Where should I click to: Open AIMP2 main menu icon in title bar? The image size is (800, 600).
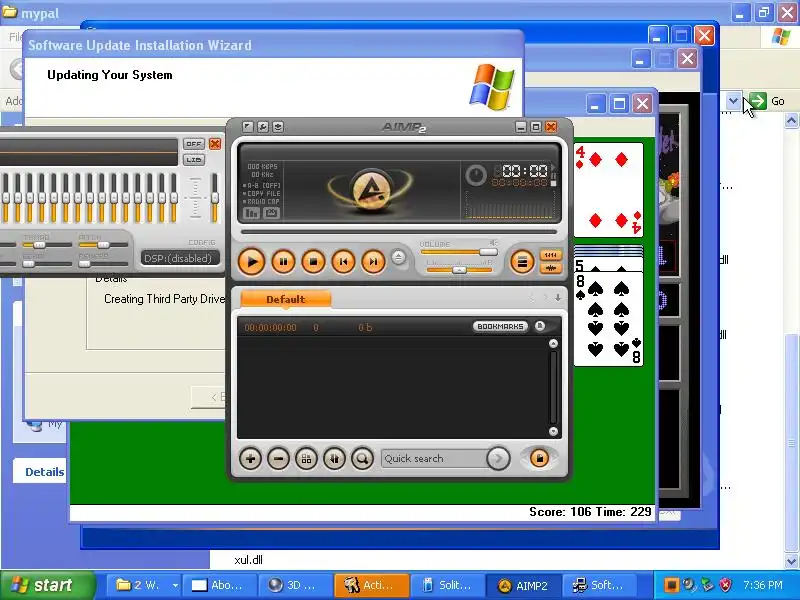pos(248,127)
